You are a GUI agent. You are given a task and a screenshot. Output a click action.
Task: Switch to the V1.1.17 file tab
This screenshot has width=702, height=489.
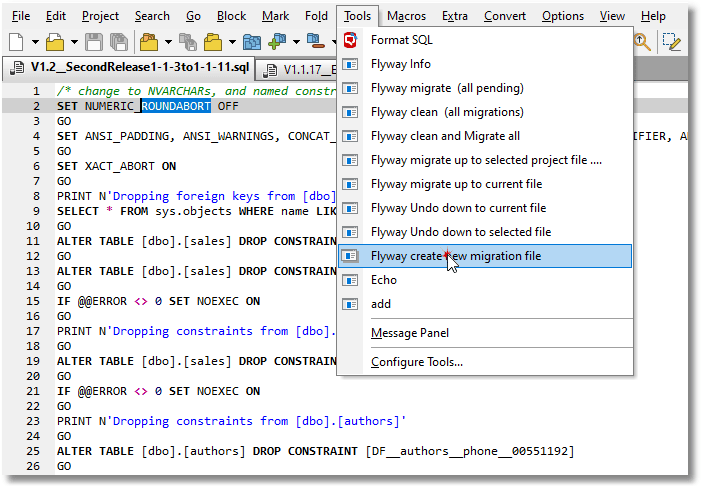[x=296, y=70]
